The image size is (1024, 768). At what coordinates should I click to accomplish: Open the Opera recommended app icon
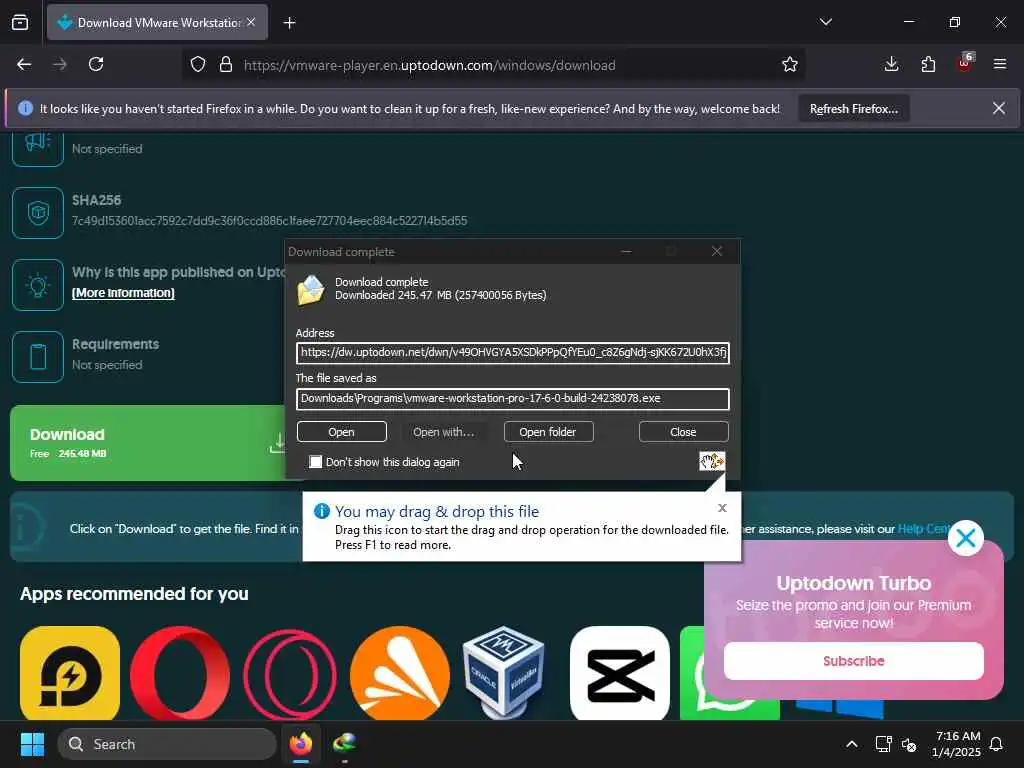pyautogui.click(x=180, y=673)
